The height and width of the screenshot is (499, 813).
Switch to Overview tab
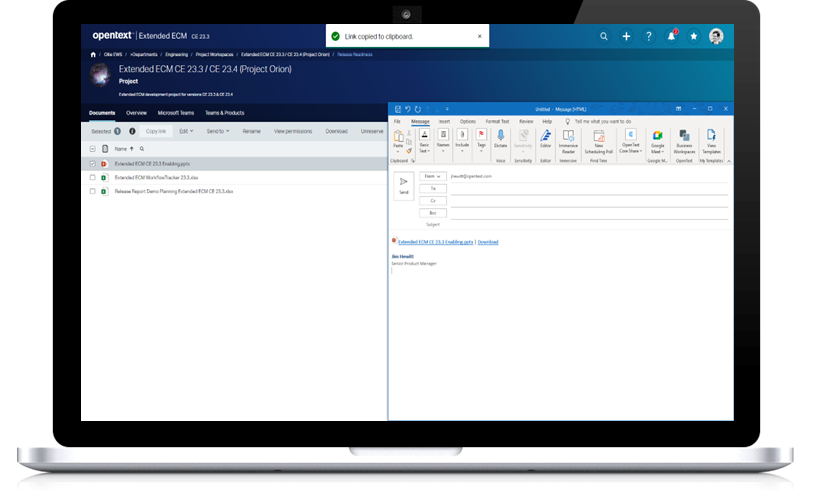click(136, 113)
